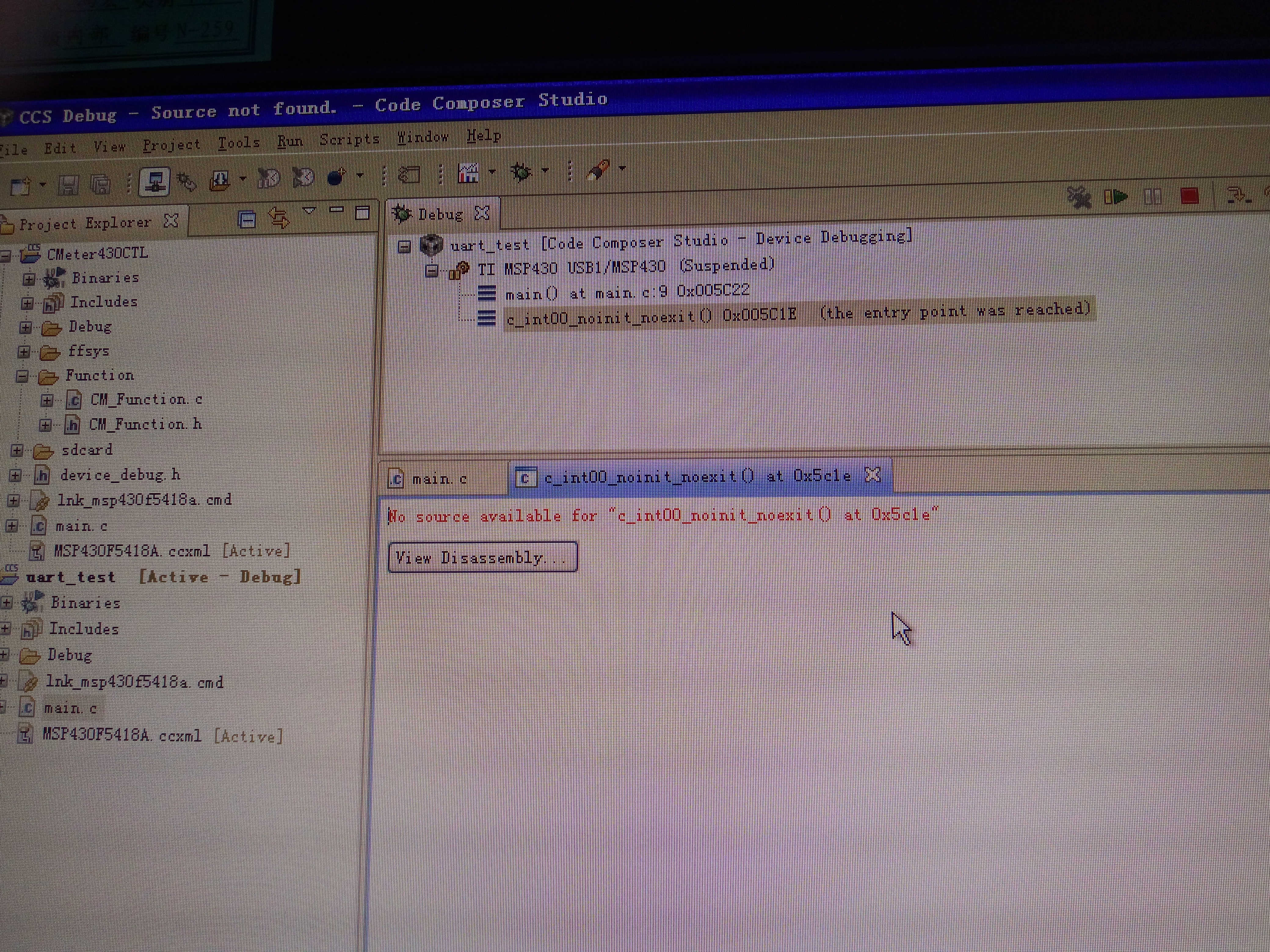The width and height of the screenshot is (1270, 952).
Task: Click the Resume debug button
Action: [1116, 197]
